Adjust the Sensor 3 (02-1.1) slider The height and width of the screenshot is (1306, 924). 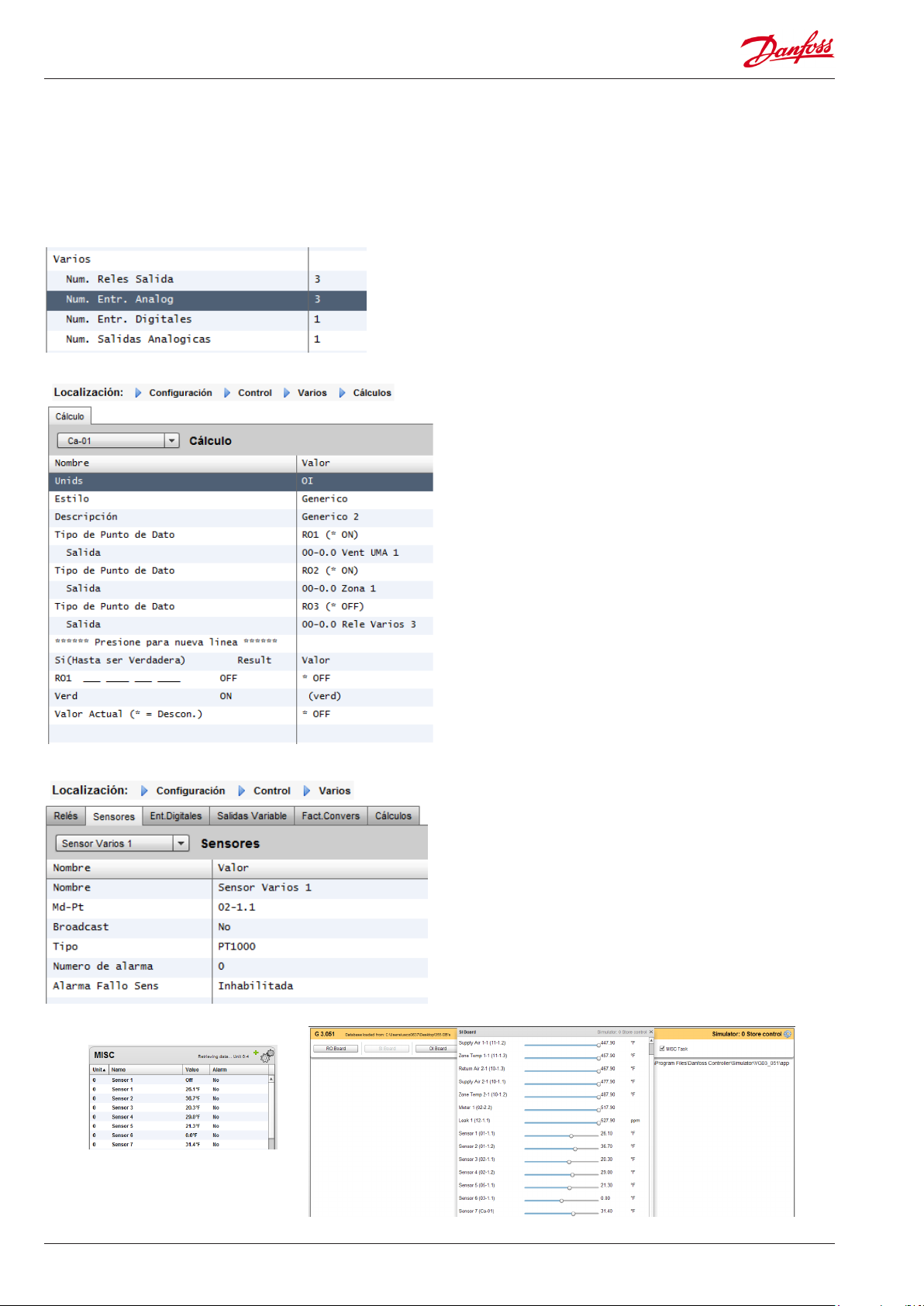(x=561, y=1160)
